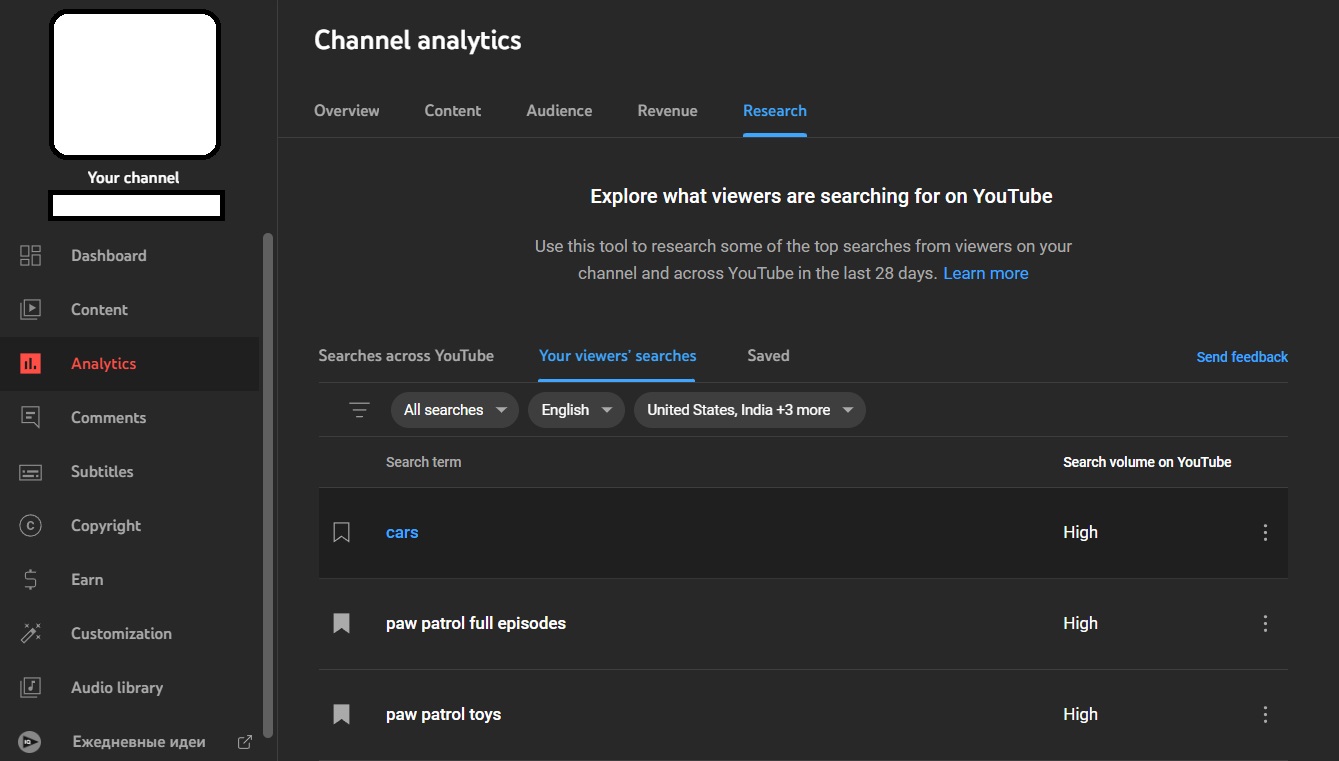The height and width of the screenshot is (761, 1339).
Task: Go to Copyright section in sidebar
Action: 106,526
